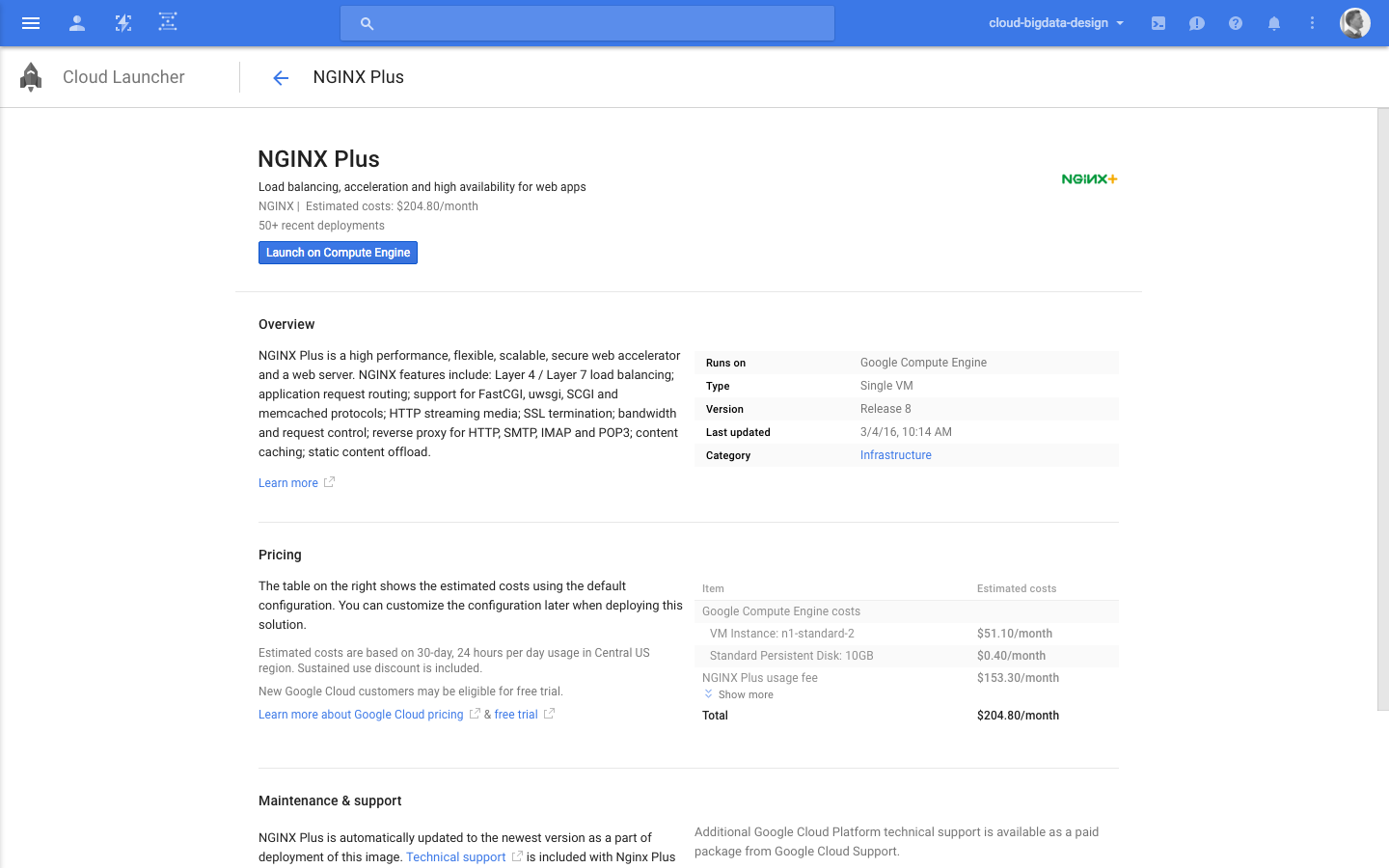Click the '$204.80/month' total cost
This screenshot has width=1389, height=868.
coord(1018,716)
